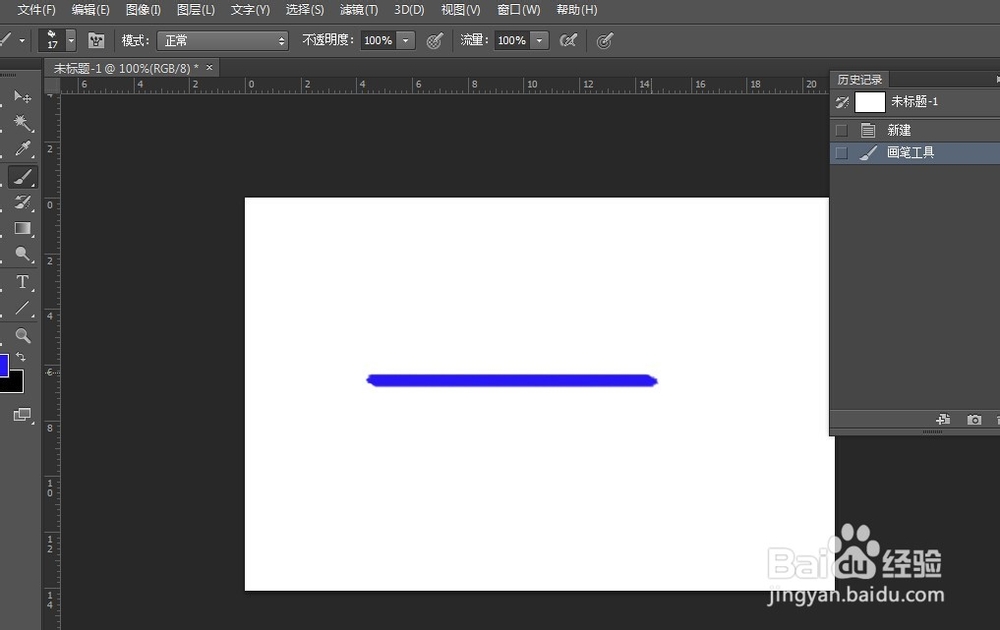Click the 流量 100% value field
1000x630 pixels.
tap(512, 41)
